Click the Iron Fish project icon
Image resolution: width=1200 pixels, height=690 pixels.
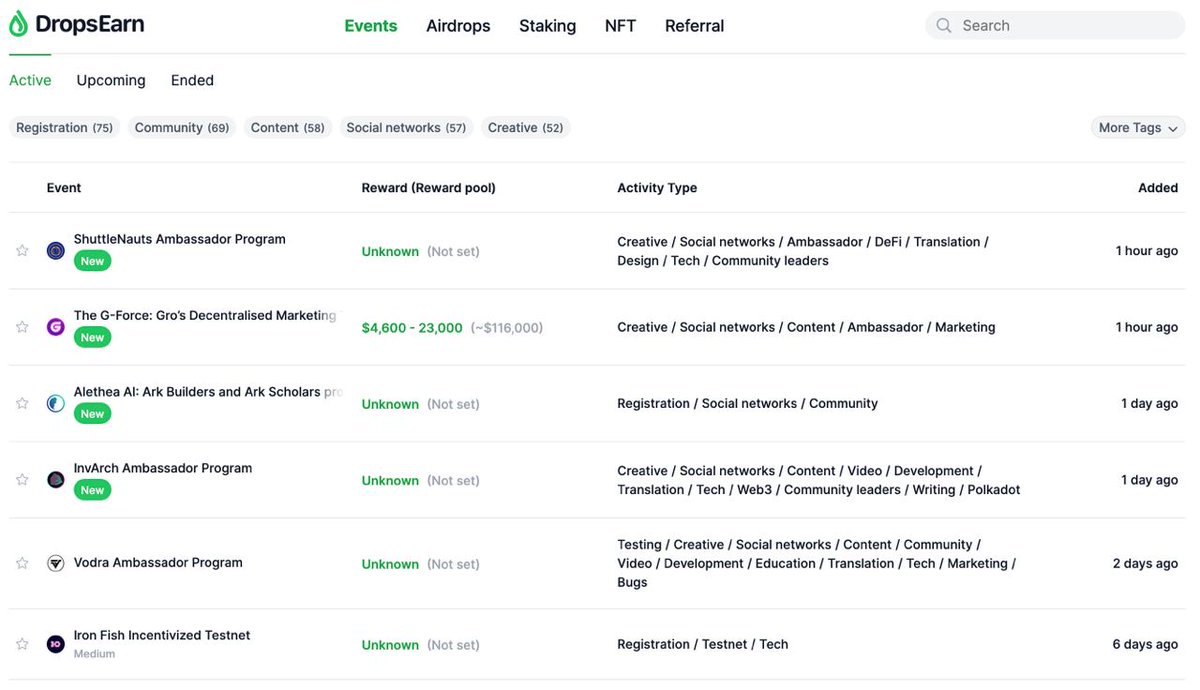coord(56,644)
